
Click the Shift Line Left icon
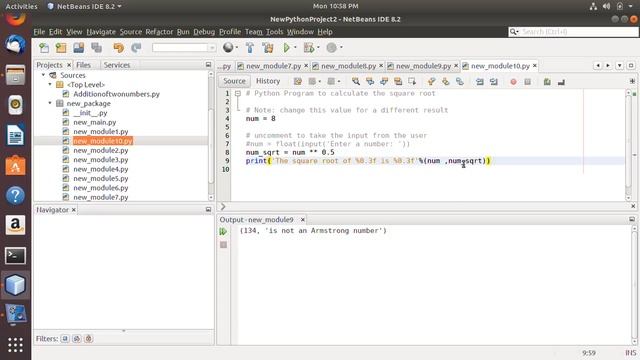pos(480,82)
